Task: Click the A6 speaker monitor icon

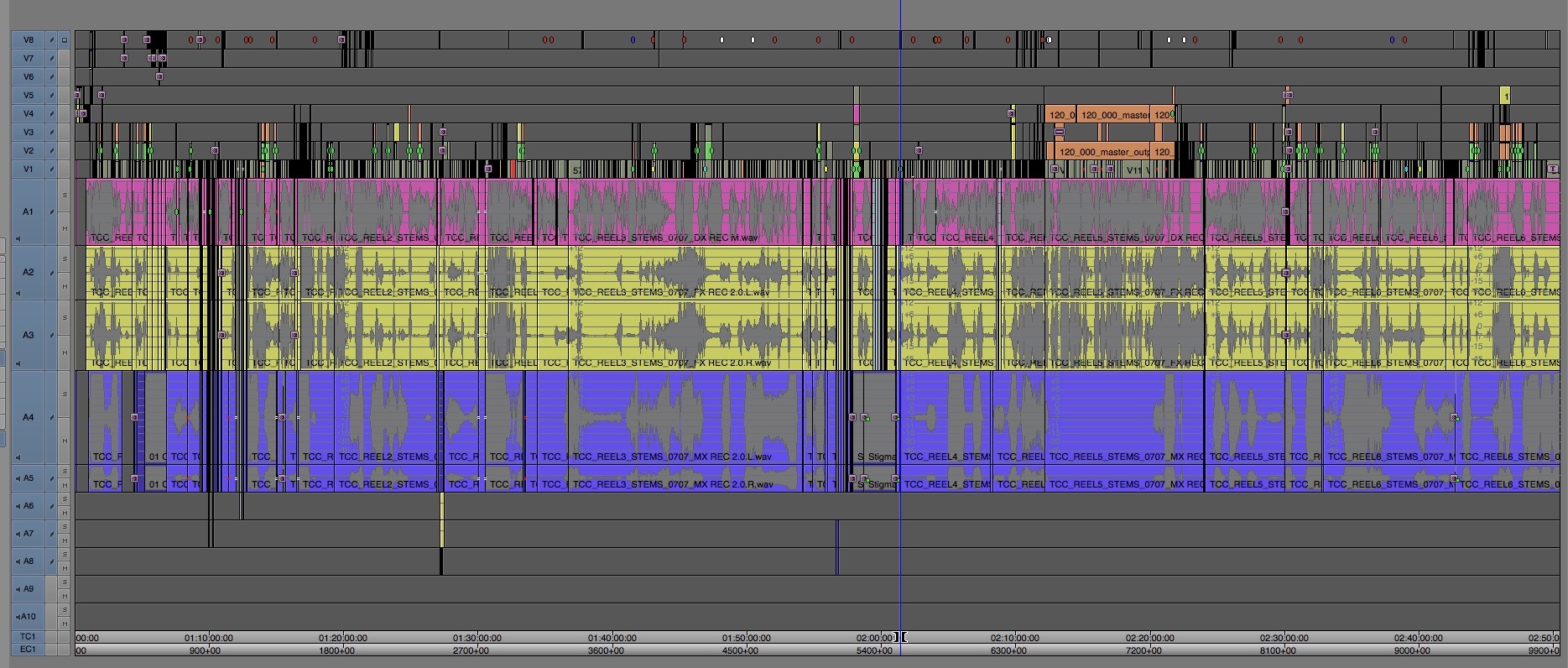Action: point(18,506)
